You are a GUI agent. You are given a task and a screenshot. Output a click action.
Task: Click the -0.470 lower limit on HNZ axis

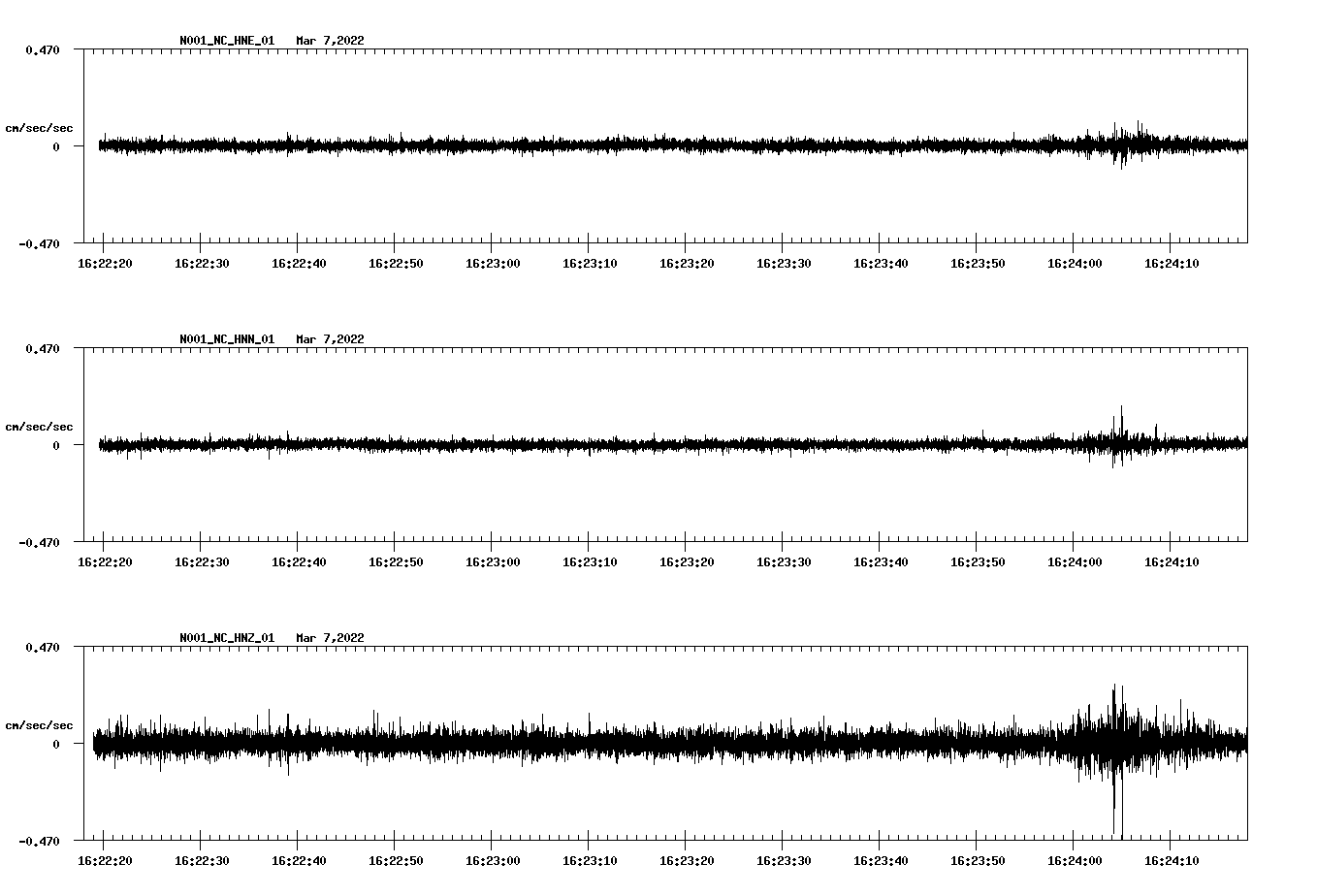click(39, 841)
